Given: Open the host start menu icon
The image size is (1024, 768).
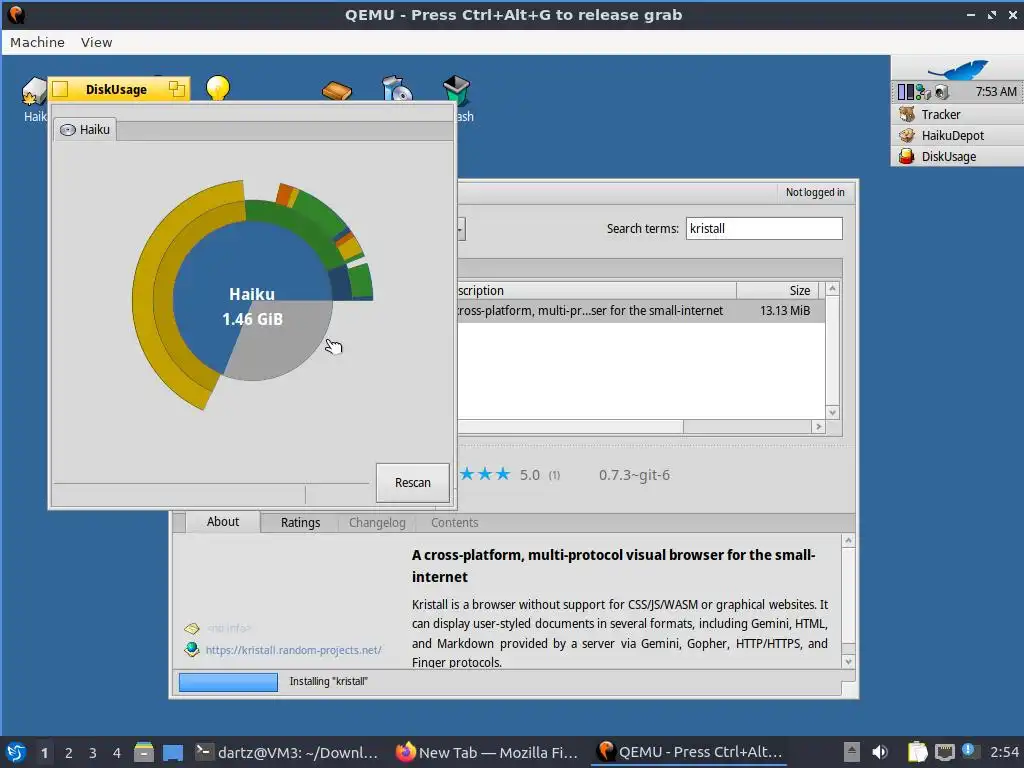Looking at the screenshot, I should [16, 752].
